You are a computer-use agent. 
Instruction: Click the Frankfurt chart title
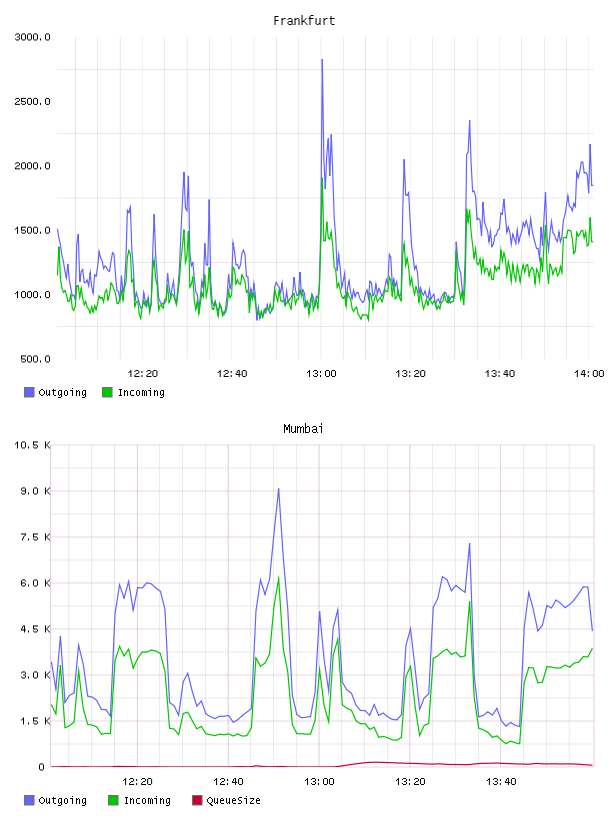(304, 21)
